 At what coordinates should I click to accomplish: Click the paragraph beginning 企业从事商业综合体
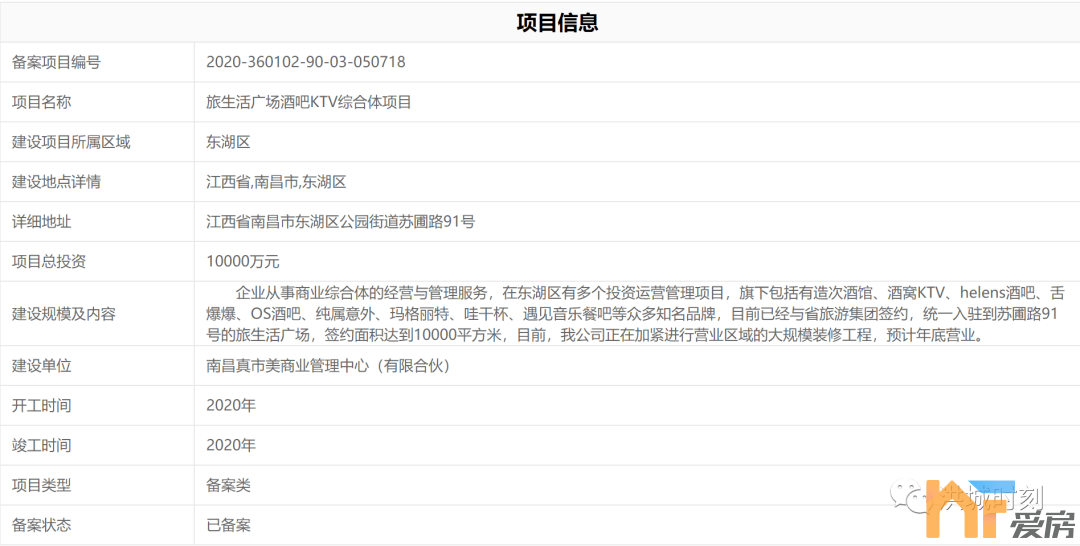coord(635,314)
